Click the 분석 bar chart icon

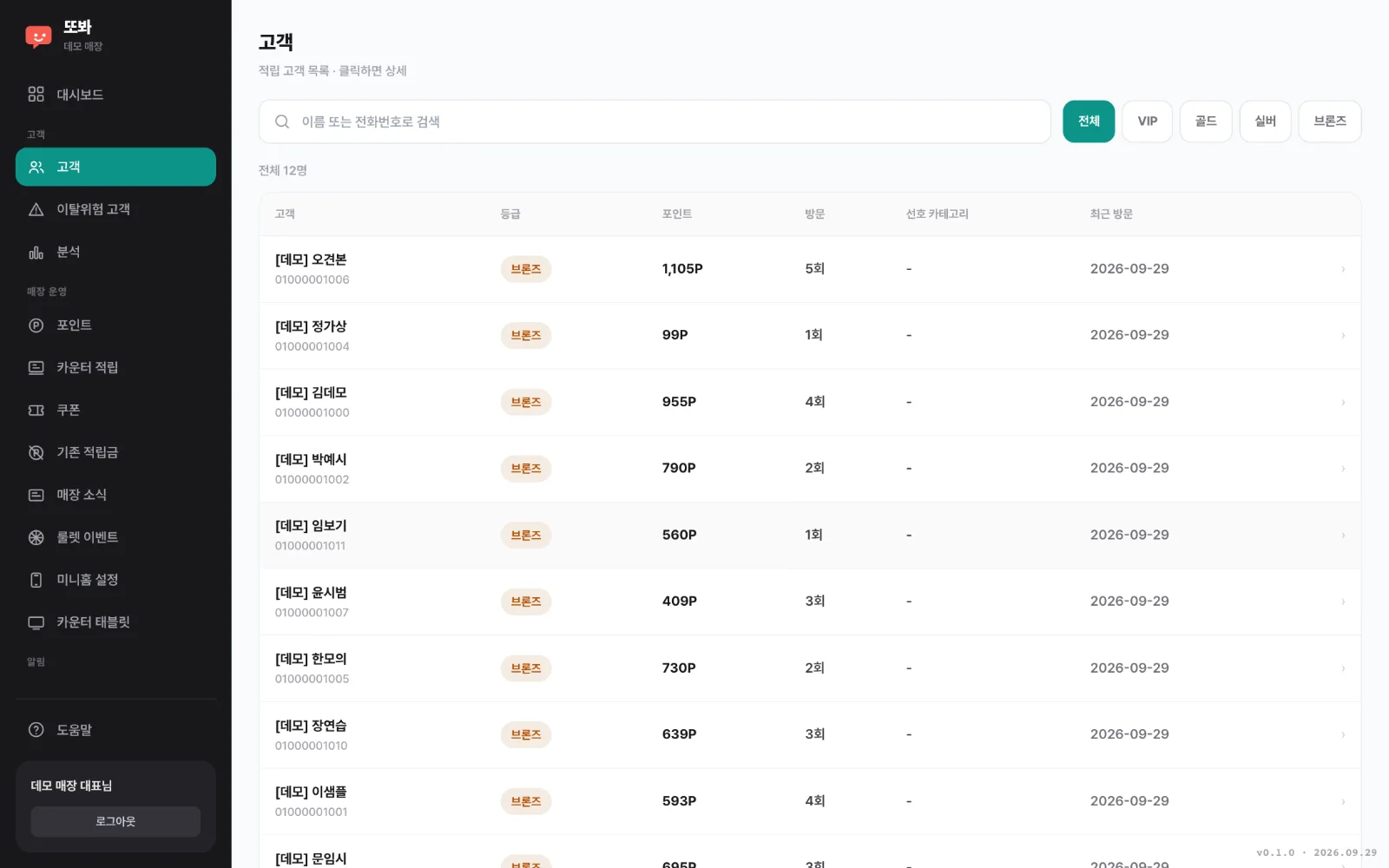36,252
